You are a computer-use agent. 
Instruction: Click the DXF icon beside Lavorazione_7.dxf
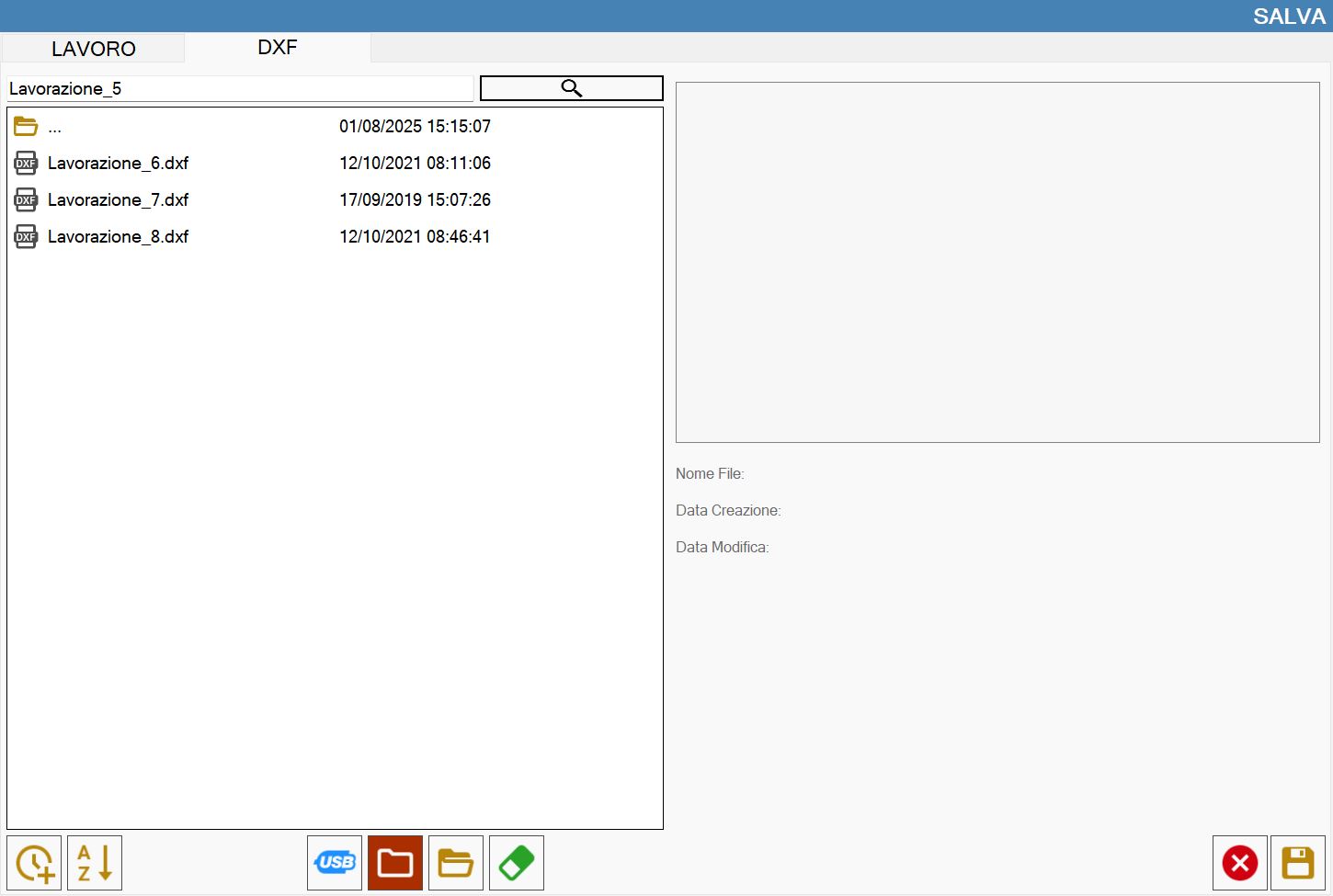[26, 199]
